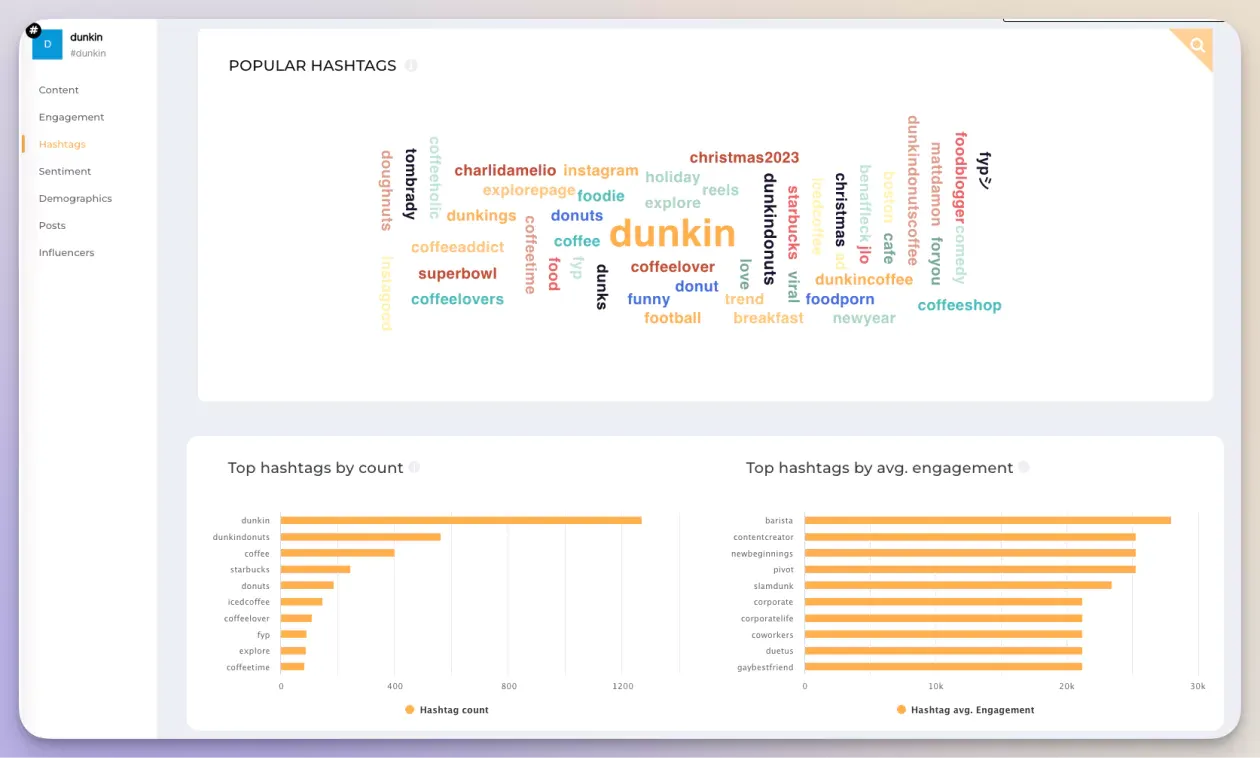Image resolution: width=1260 pixels, height=758 pixels.
Task: Click info icon beside Top hashtags by avg. engagement
Action: click(x=1024, y=467)
